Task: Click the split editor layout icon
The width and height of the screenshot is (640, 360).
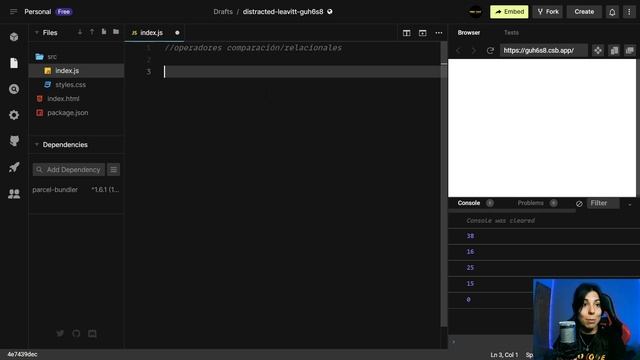Action: 407,33
